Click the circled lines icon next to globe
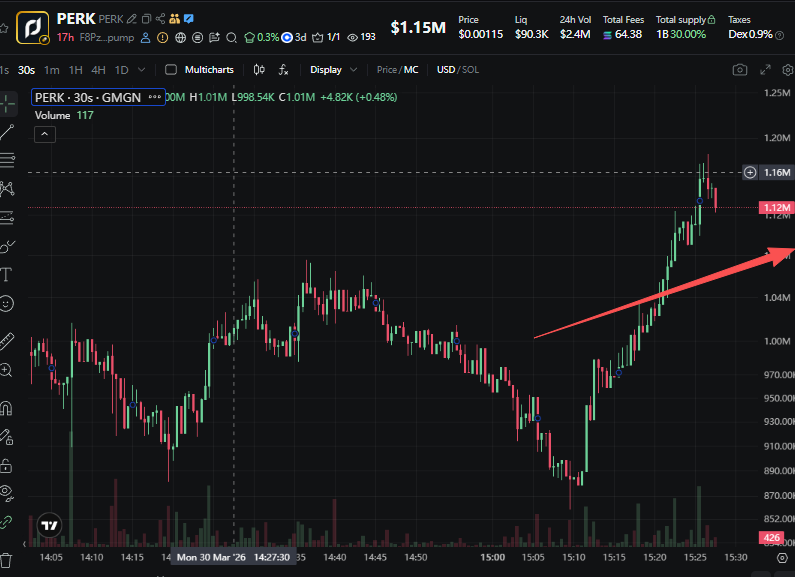The height and width of the screenshot is (577, 795). coord(198,38)
